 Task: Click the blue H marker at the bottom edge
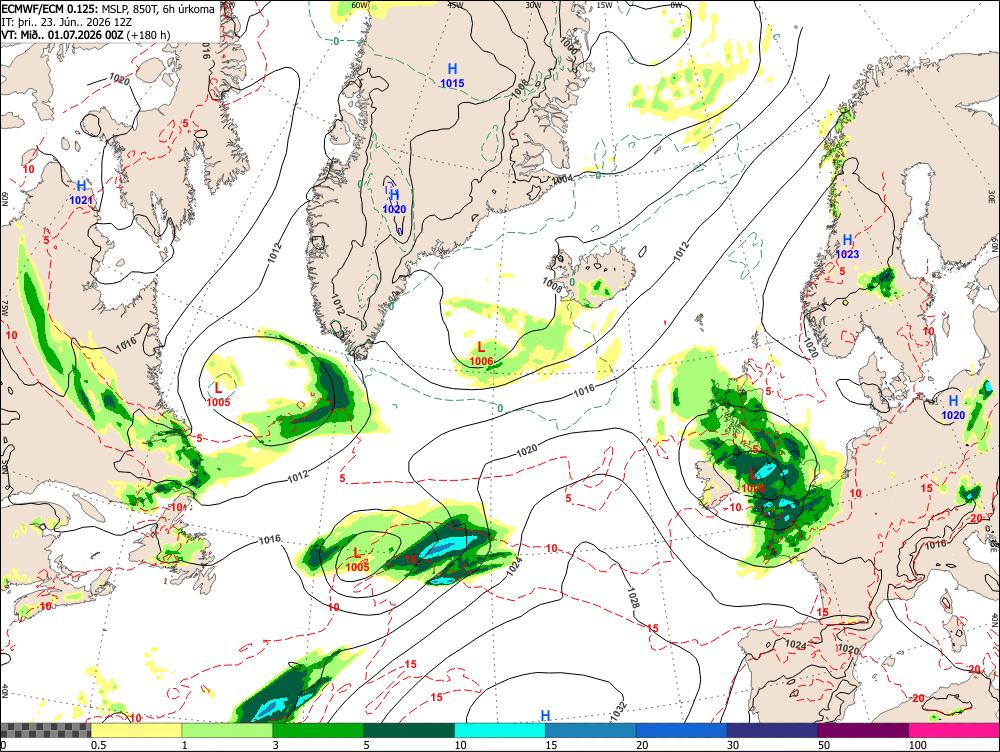point(546,716)
